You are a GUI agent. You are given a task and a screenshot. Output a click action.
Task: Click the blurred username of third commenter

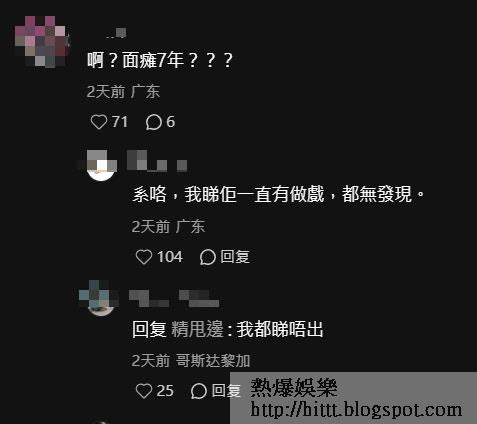click(174, 298)
